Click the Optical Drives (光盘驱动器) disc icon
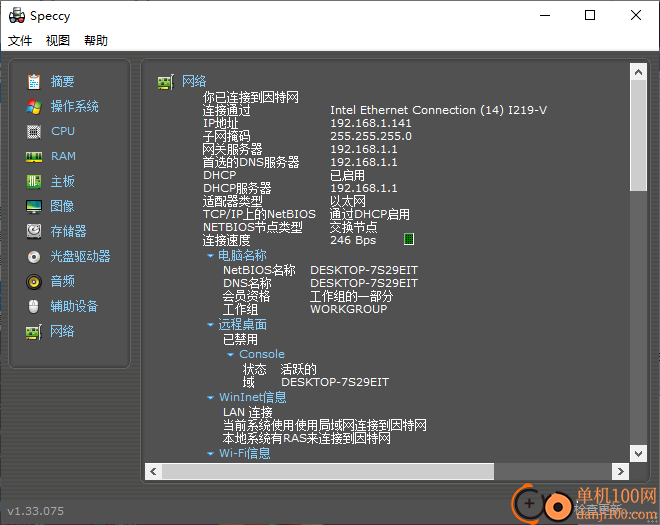This screenshot has height=525, width=660. click(34, 256)
